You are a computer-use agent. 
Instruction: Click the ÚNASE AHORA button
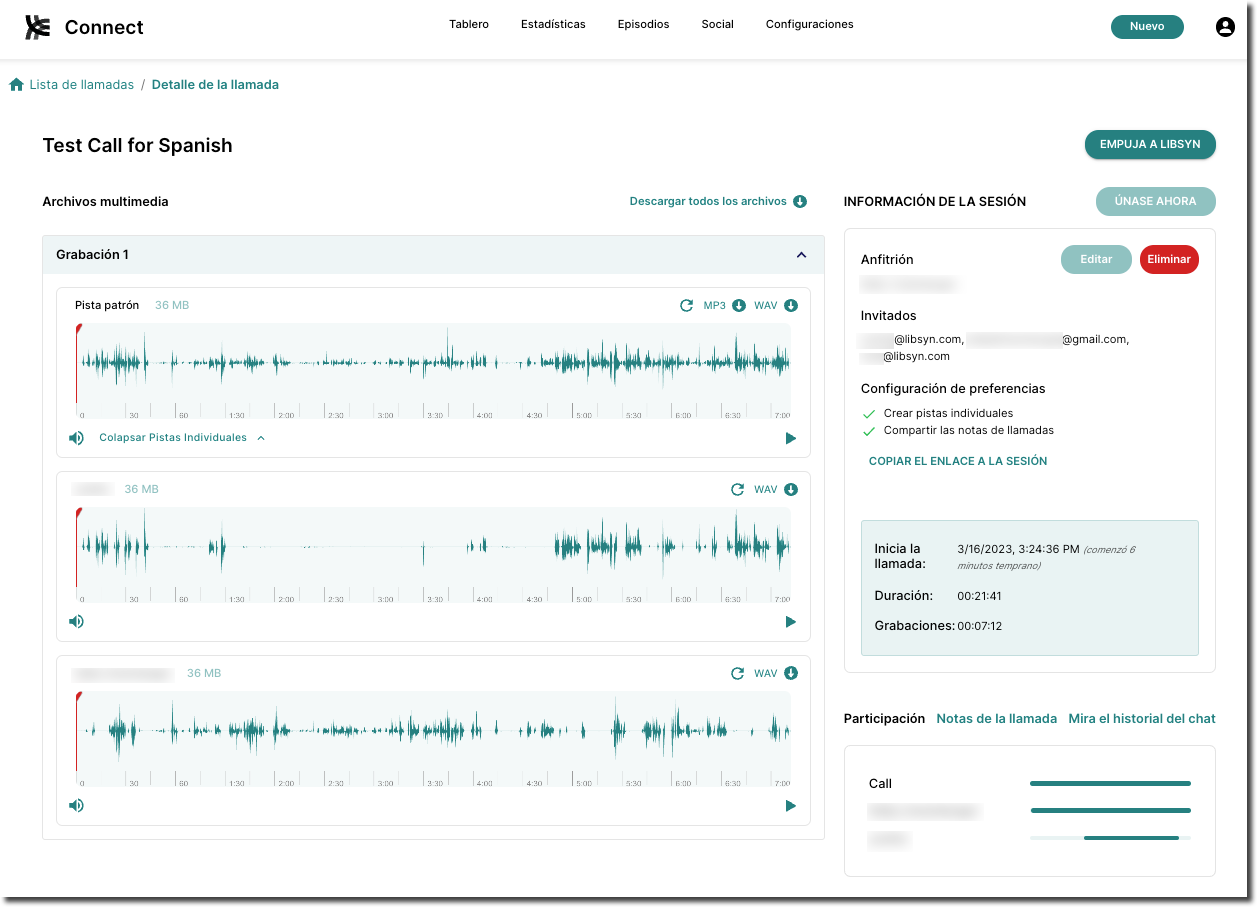(x=1155, y=201)
